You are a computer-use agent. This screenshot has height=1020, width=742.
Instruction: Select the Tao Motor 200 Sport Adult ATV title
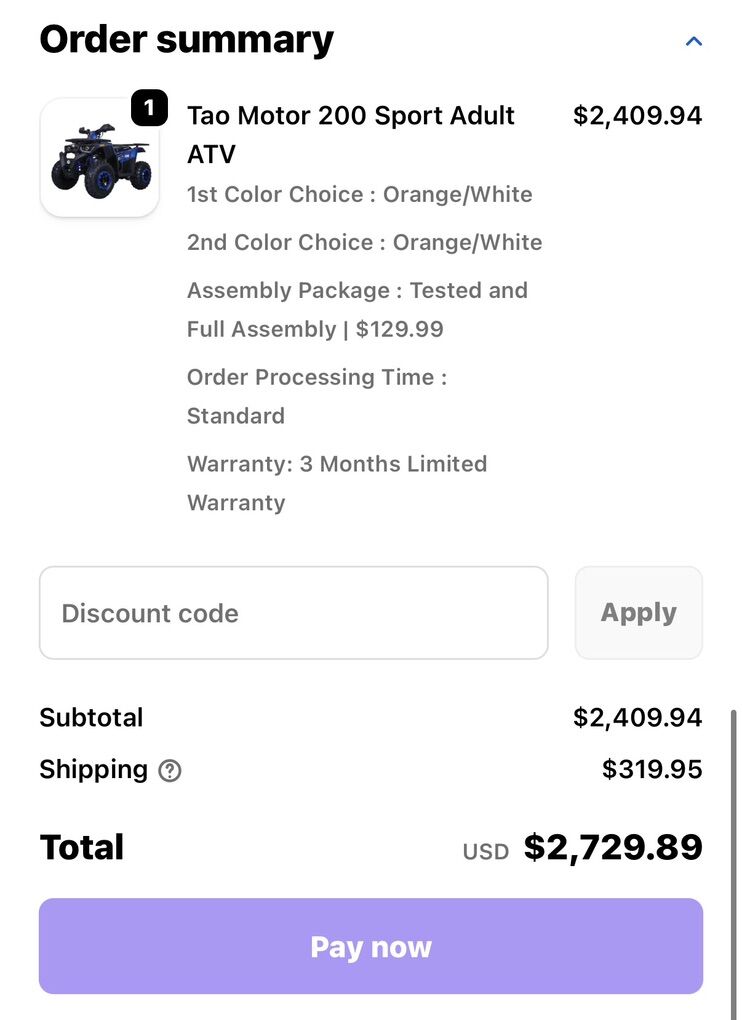pos(350,134)
